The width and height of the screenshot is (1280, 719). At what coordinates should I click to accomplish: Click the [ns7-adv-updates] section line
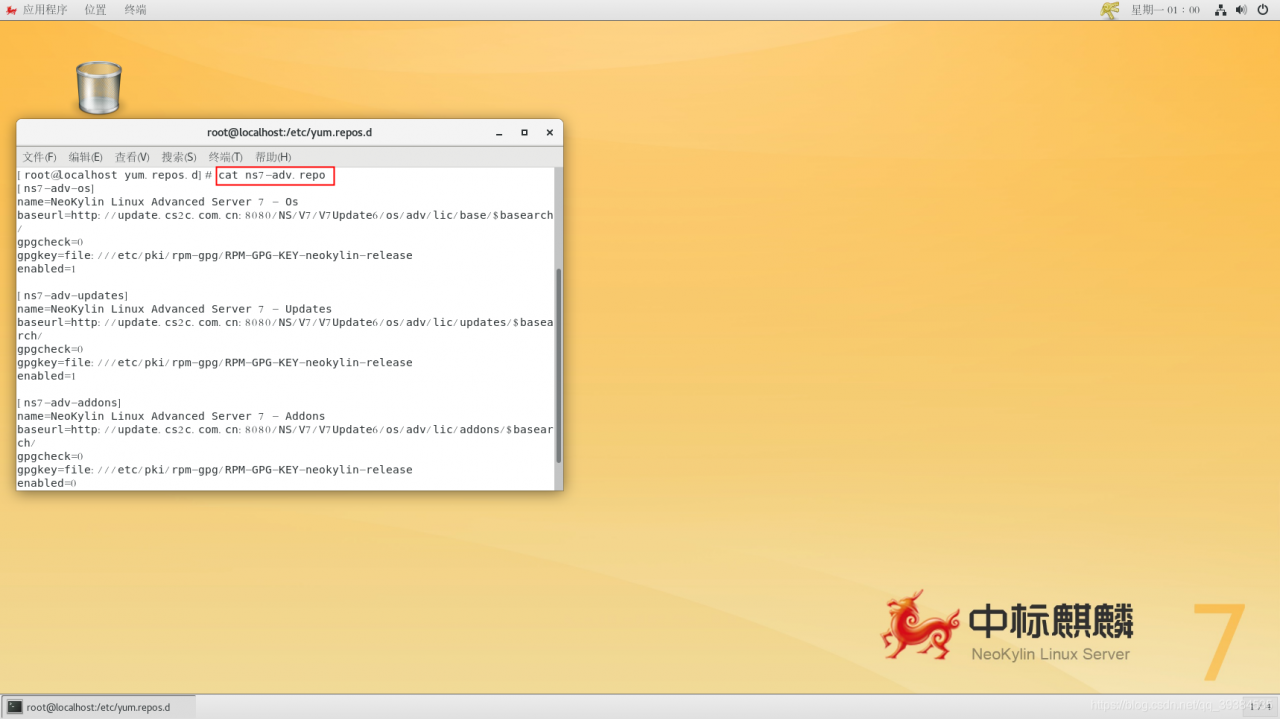(73, 295)
